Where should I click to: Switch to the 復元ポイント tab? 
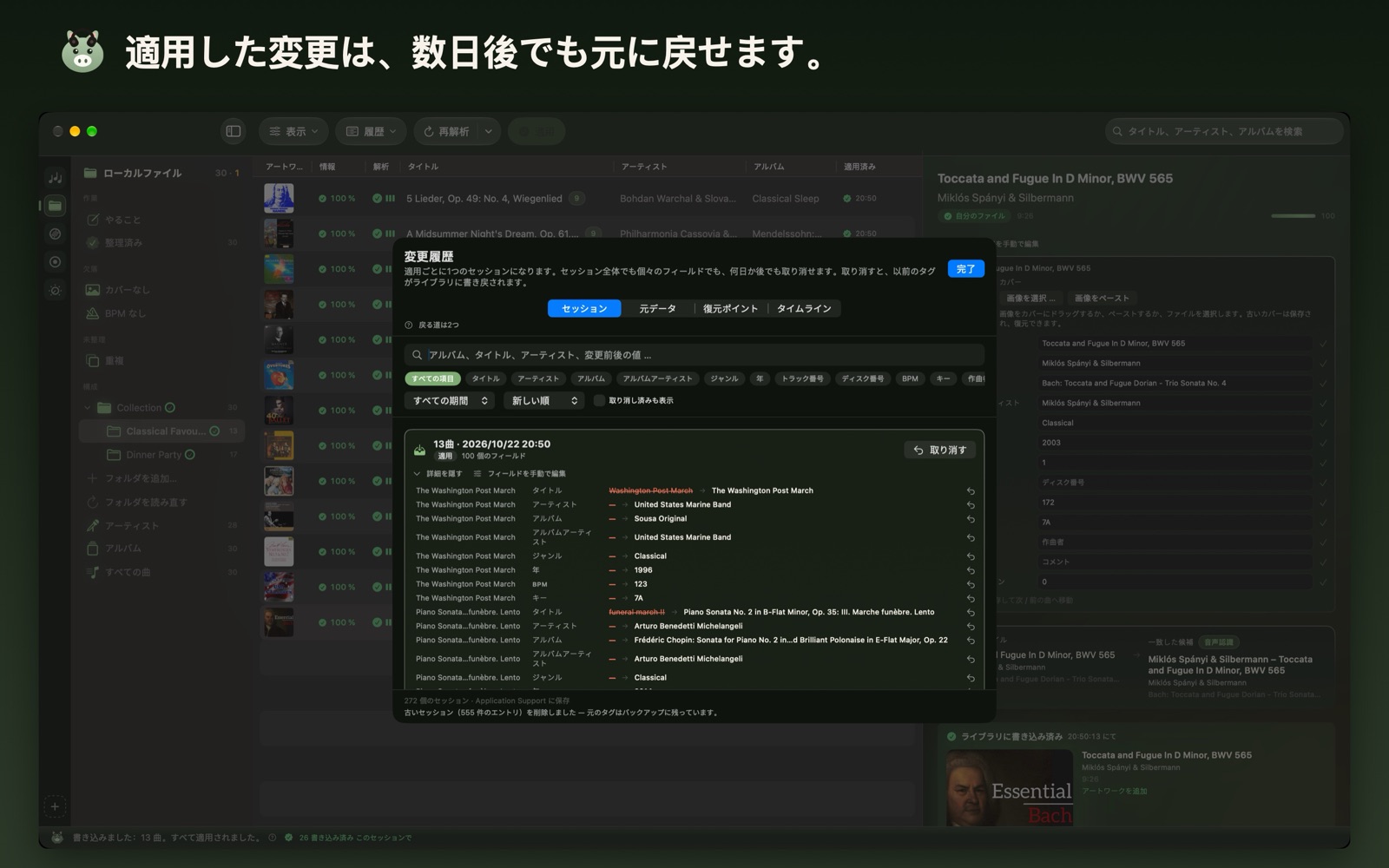click(x=730, y=308)
